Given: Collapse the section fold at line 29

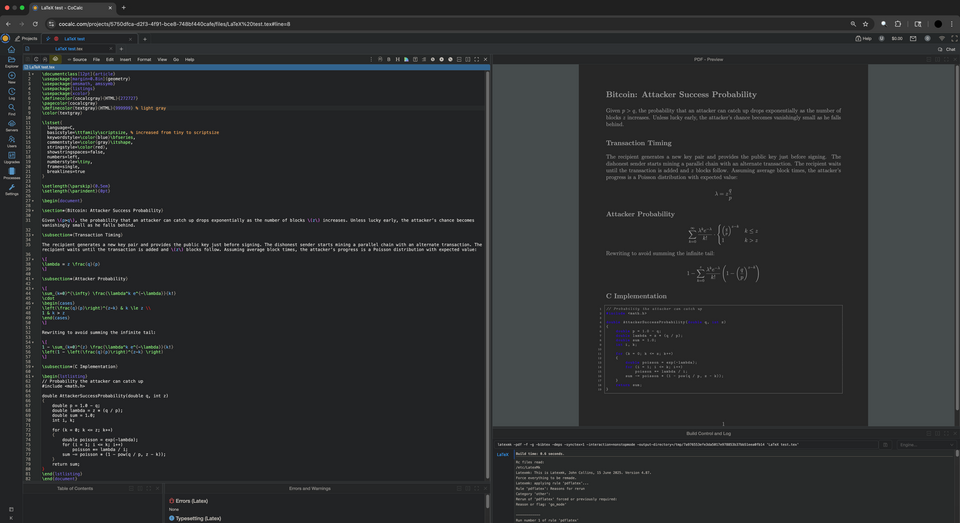Looking at the screenshot, I should click(32, 210).
